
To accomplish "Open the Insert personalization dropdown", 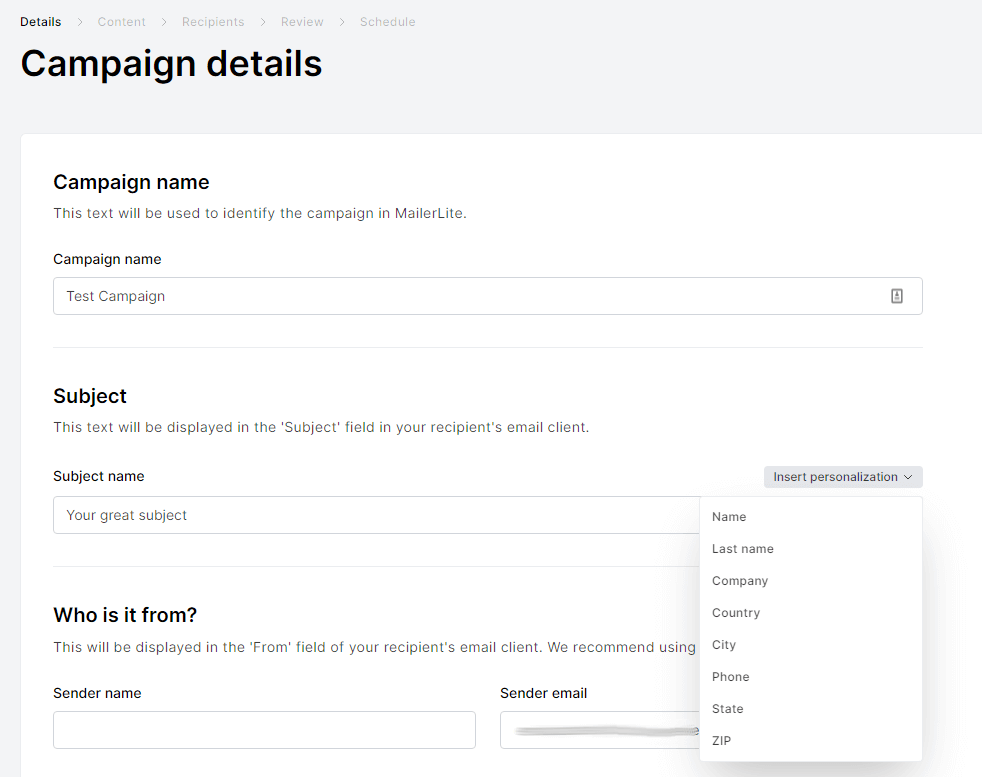I will (842, 477).
